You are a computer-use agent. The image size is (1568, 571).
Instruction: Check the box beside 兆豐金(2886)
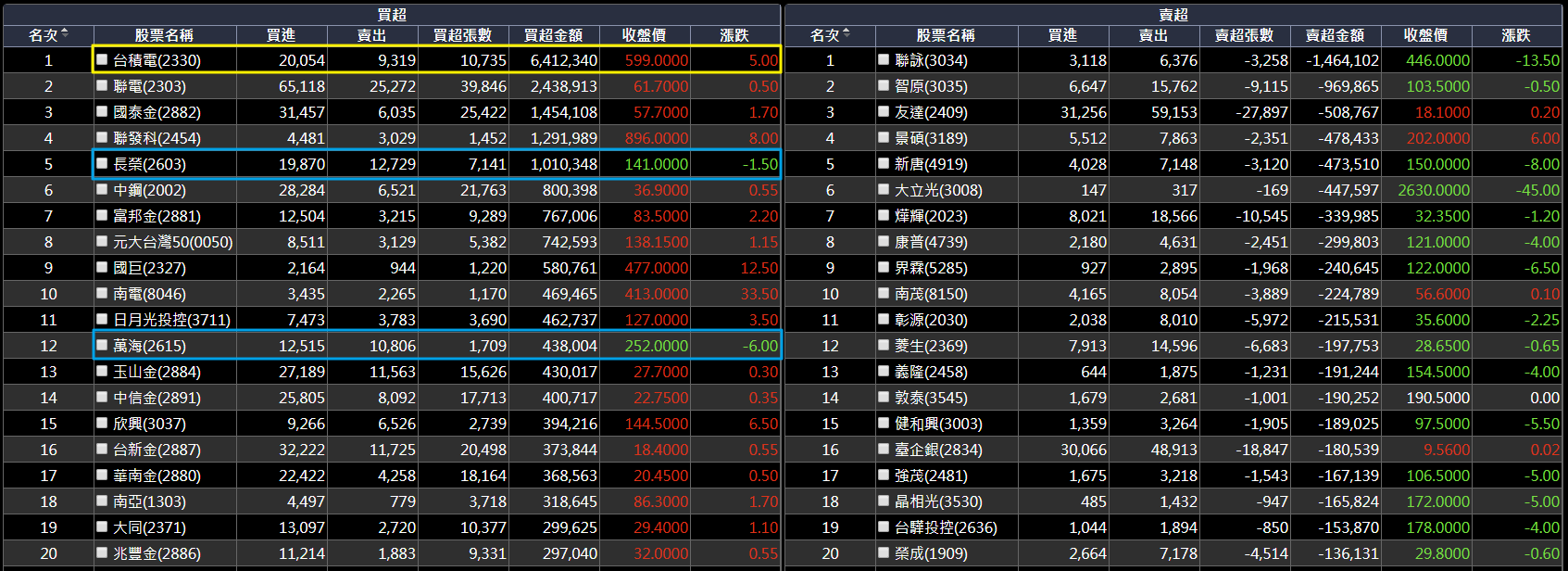(103, 552)
